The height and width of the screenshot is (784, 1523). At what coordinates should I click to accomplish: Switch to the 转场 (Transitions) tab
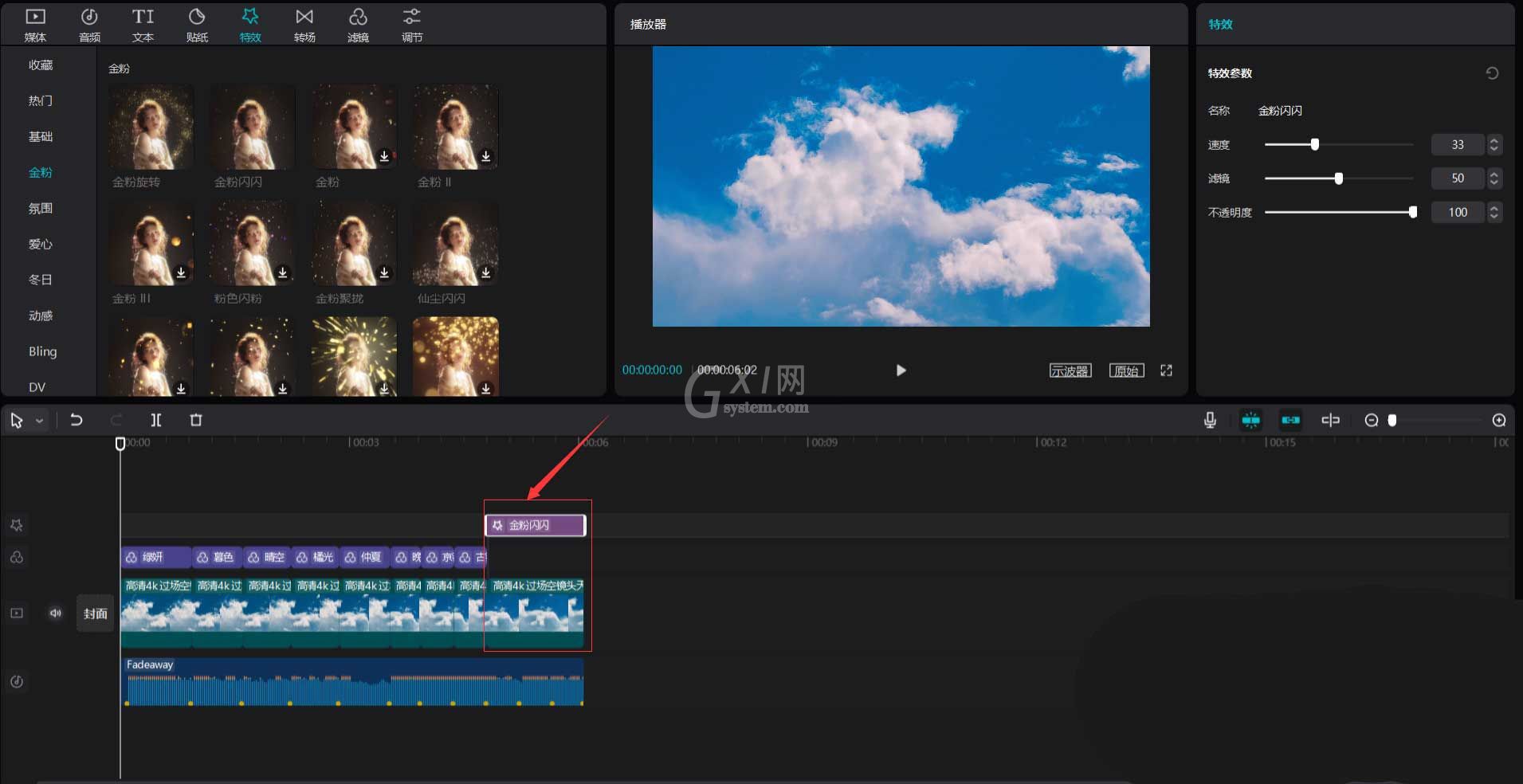point(304,25)
